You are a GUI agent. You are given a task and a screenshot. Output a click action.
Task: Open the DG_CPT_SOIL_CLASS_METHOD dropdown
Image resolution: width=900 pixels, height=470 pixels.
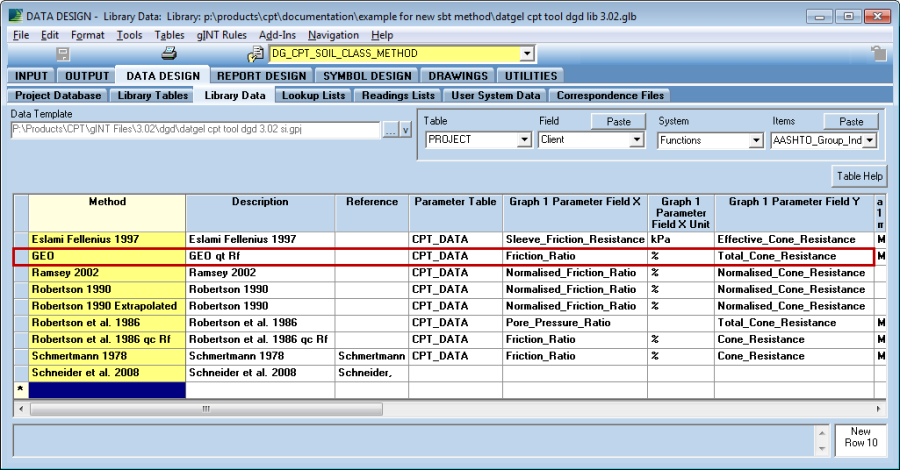527,54
